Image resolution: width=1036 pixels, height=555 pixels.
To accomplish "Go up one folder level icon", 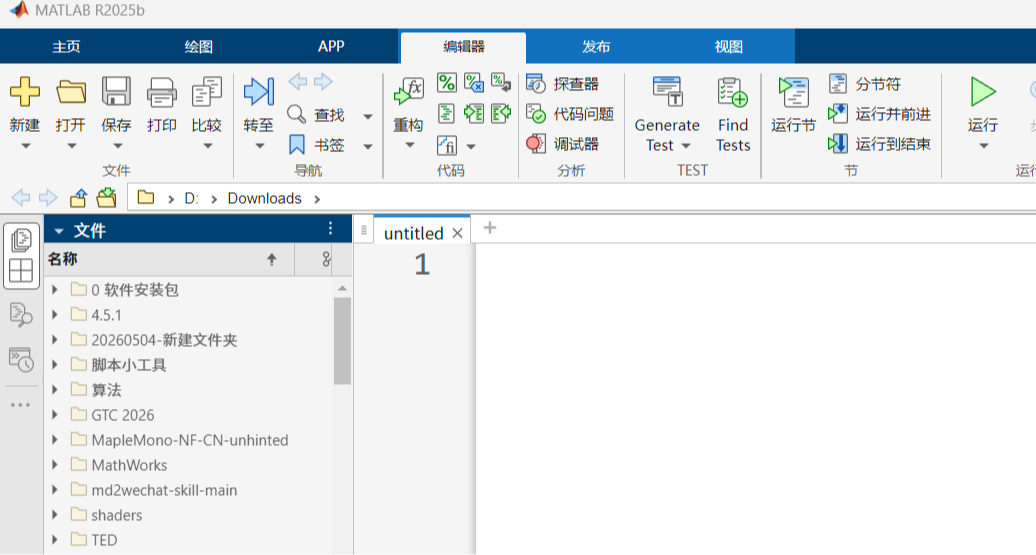I will point(79,198).
